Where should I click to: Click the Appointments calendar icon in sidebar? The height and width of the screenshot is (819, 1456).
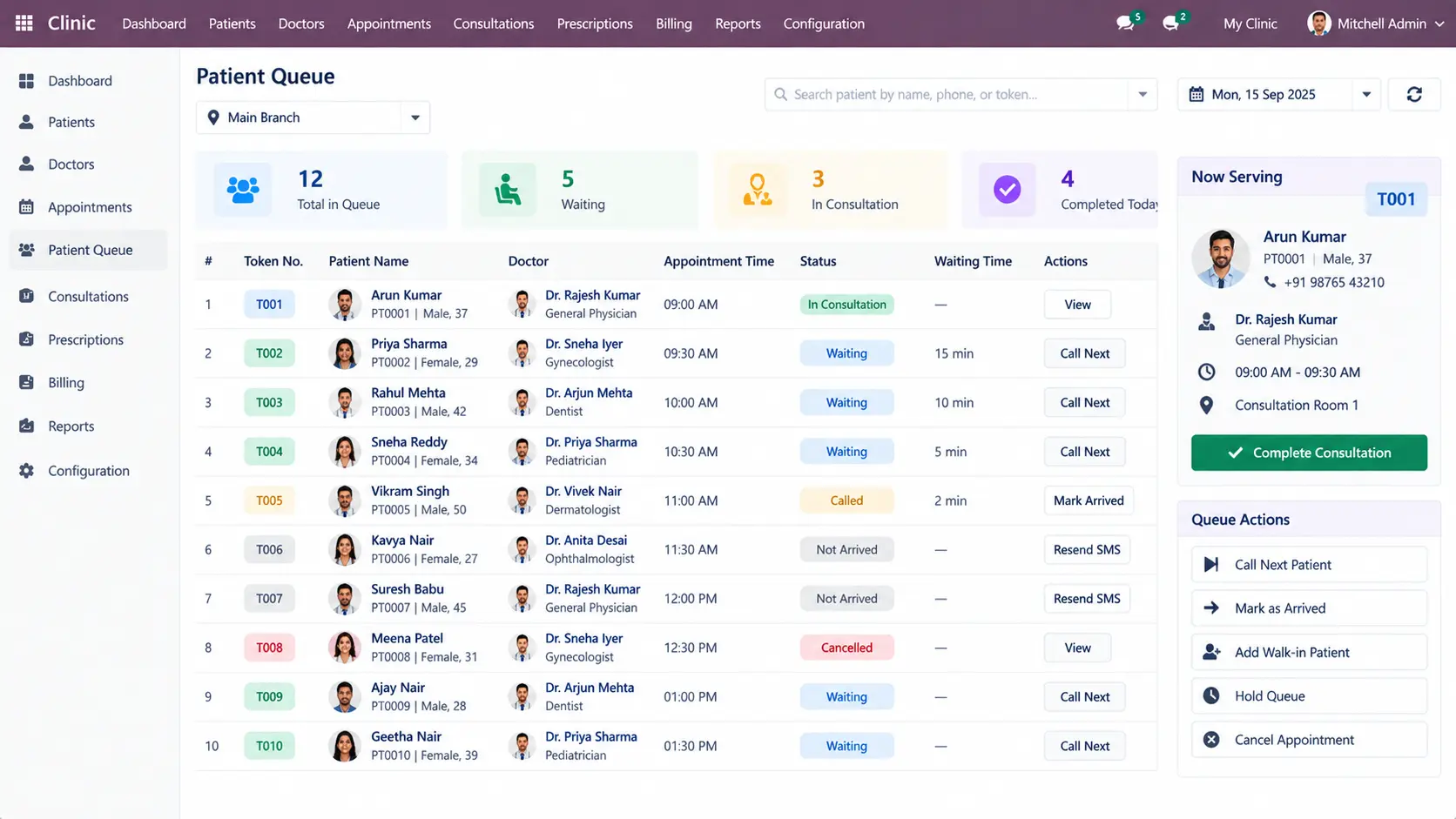click(27, 207)
